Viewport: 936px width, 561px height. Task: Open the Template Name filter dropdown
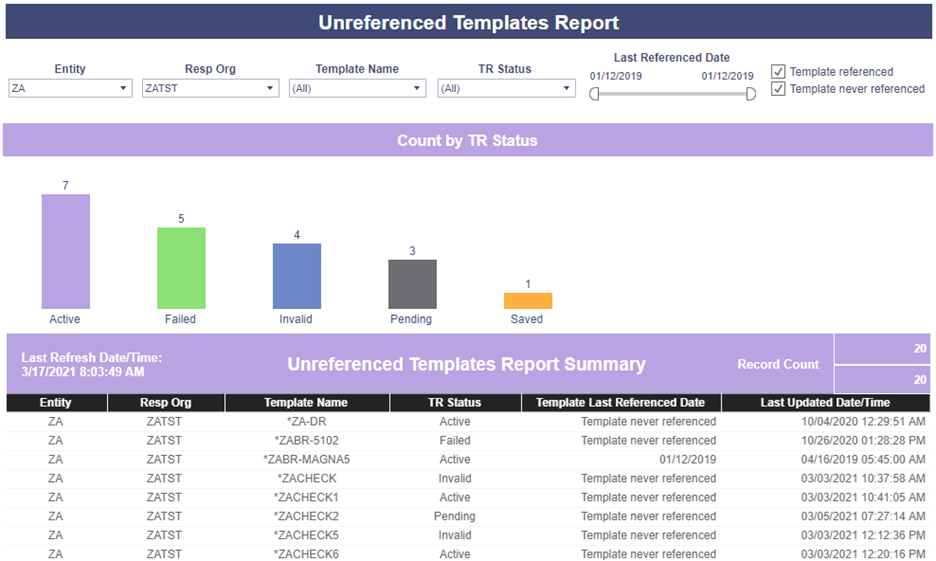pyautogui.click(x=357, y=88)
